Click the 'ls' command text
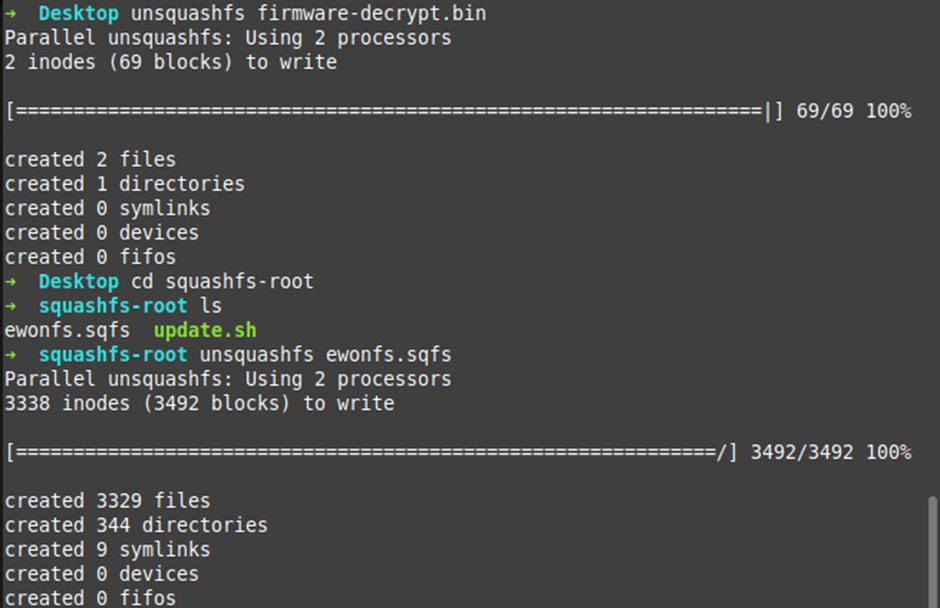940x608 pixels. (211, 306)
